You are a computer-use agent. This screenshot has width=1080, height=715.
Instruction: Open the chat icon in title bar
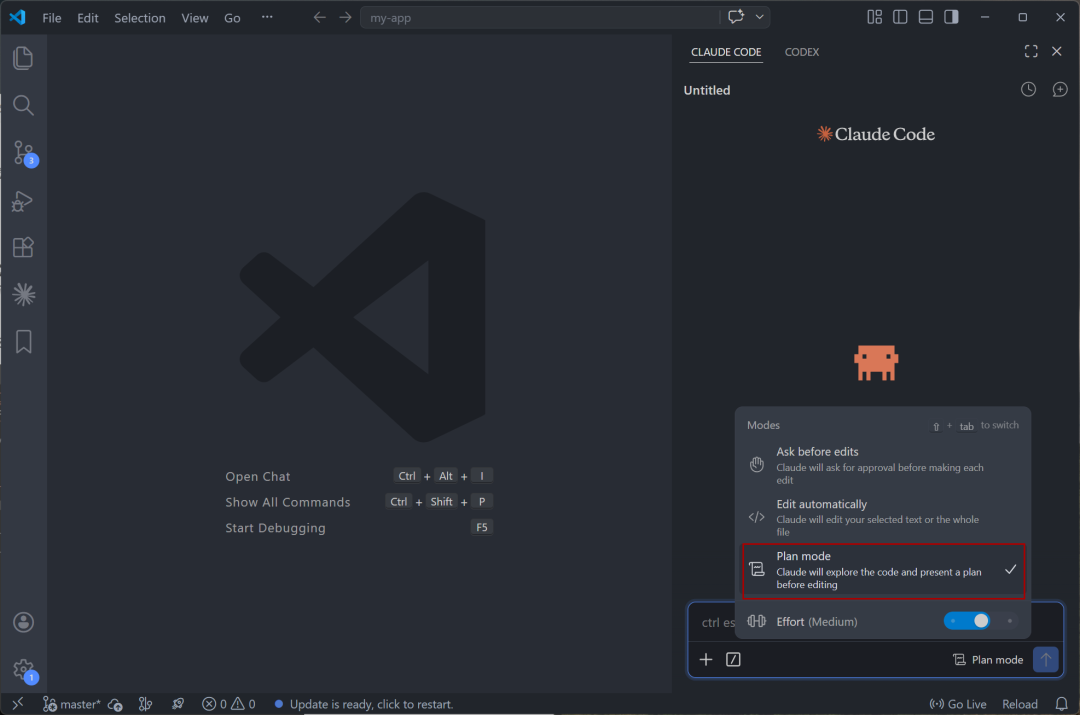[736, 17]
